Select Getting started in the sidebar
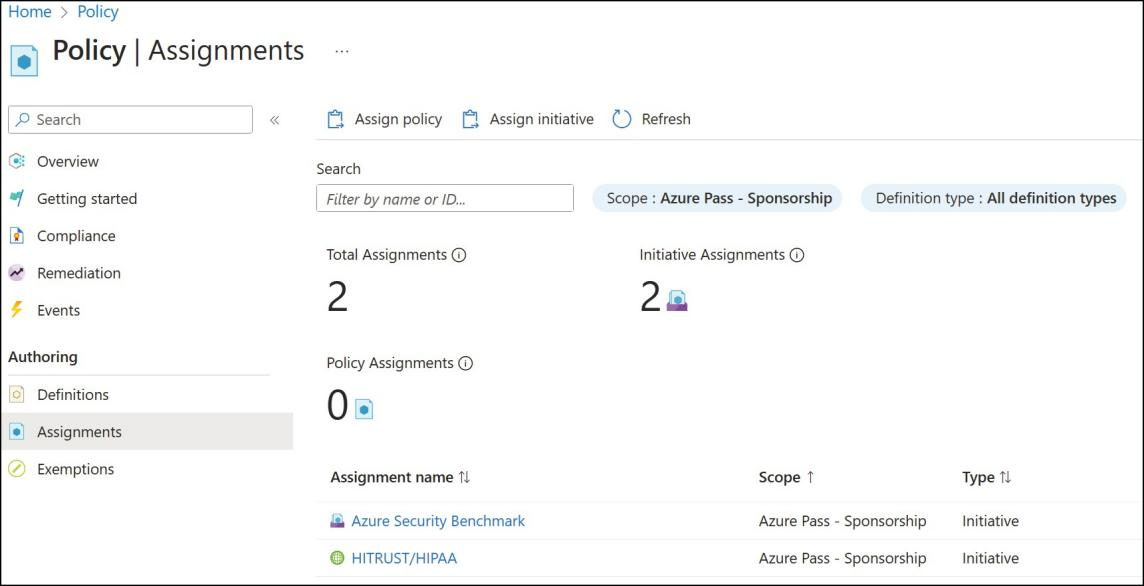The image size is (1144, 586). coord(87,198)
